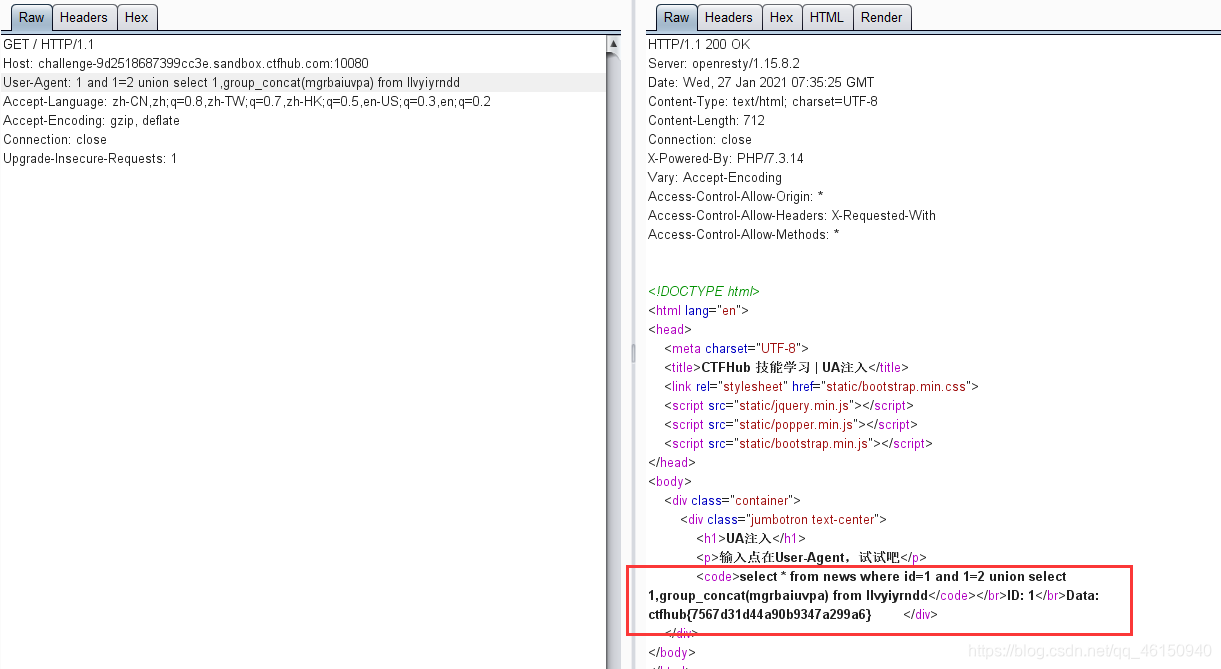
Task: Switch to the Render tab in the response
Action: 882,17
